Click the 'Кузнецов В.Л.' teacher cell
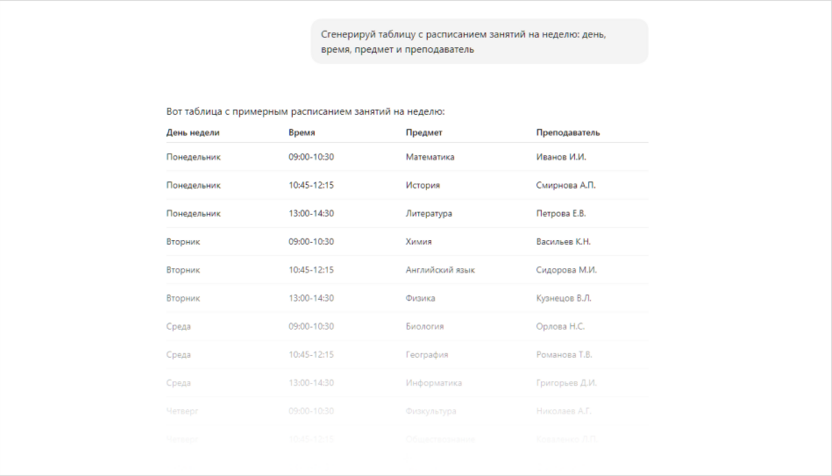 click(564, 297)
